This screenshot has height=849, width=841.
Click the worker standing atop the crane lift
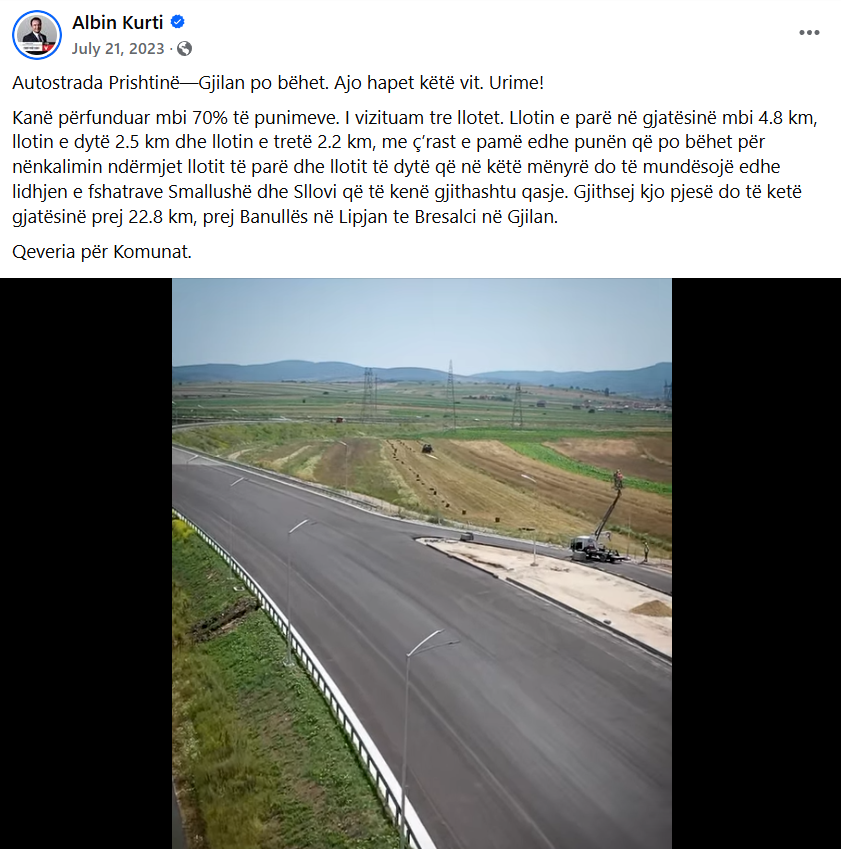(618, 479)
